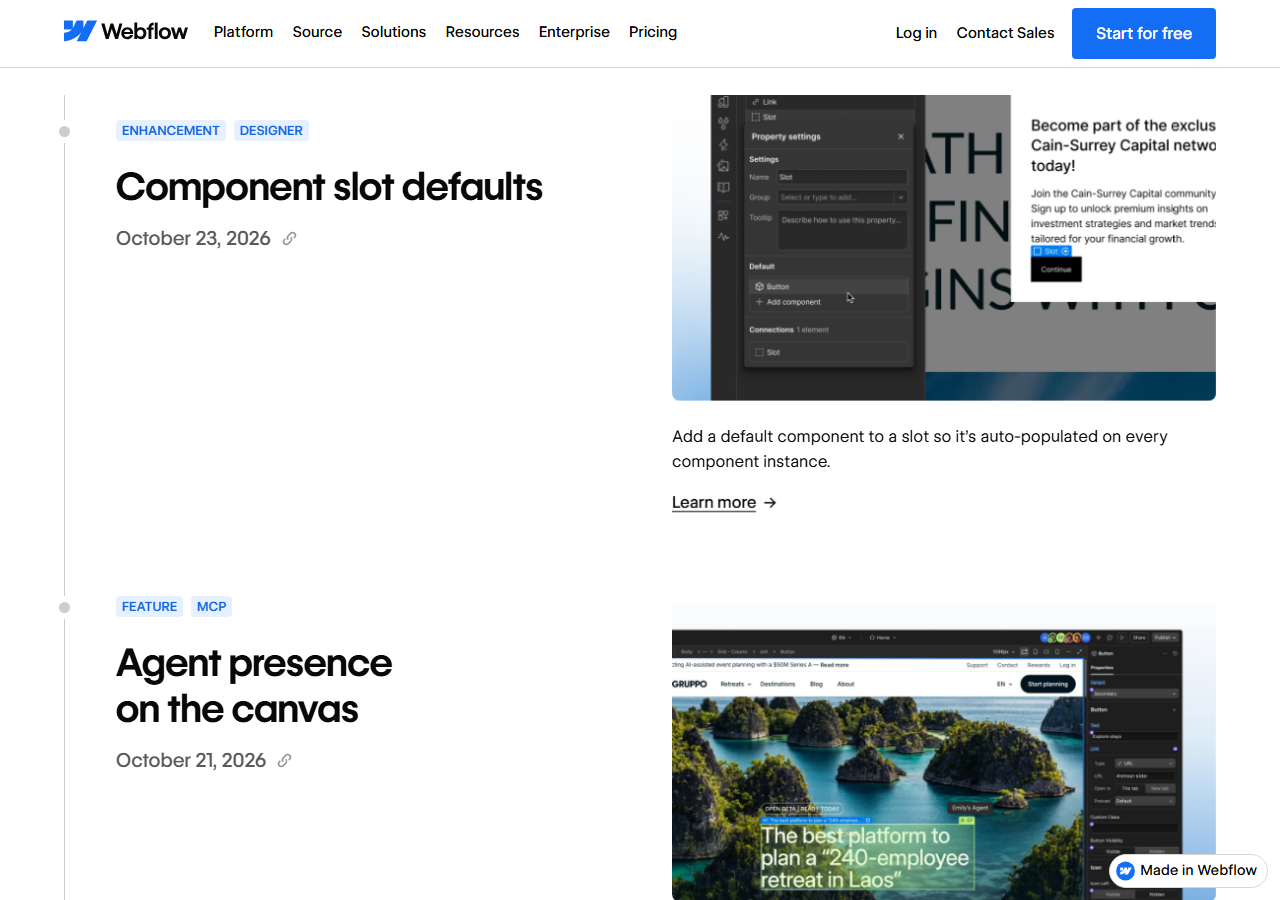Viewport: 1280px width, 900px height.
Task: Open the Solutions menu
Action: point(394,32)
